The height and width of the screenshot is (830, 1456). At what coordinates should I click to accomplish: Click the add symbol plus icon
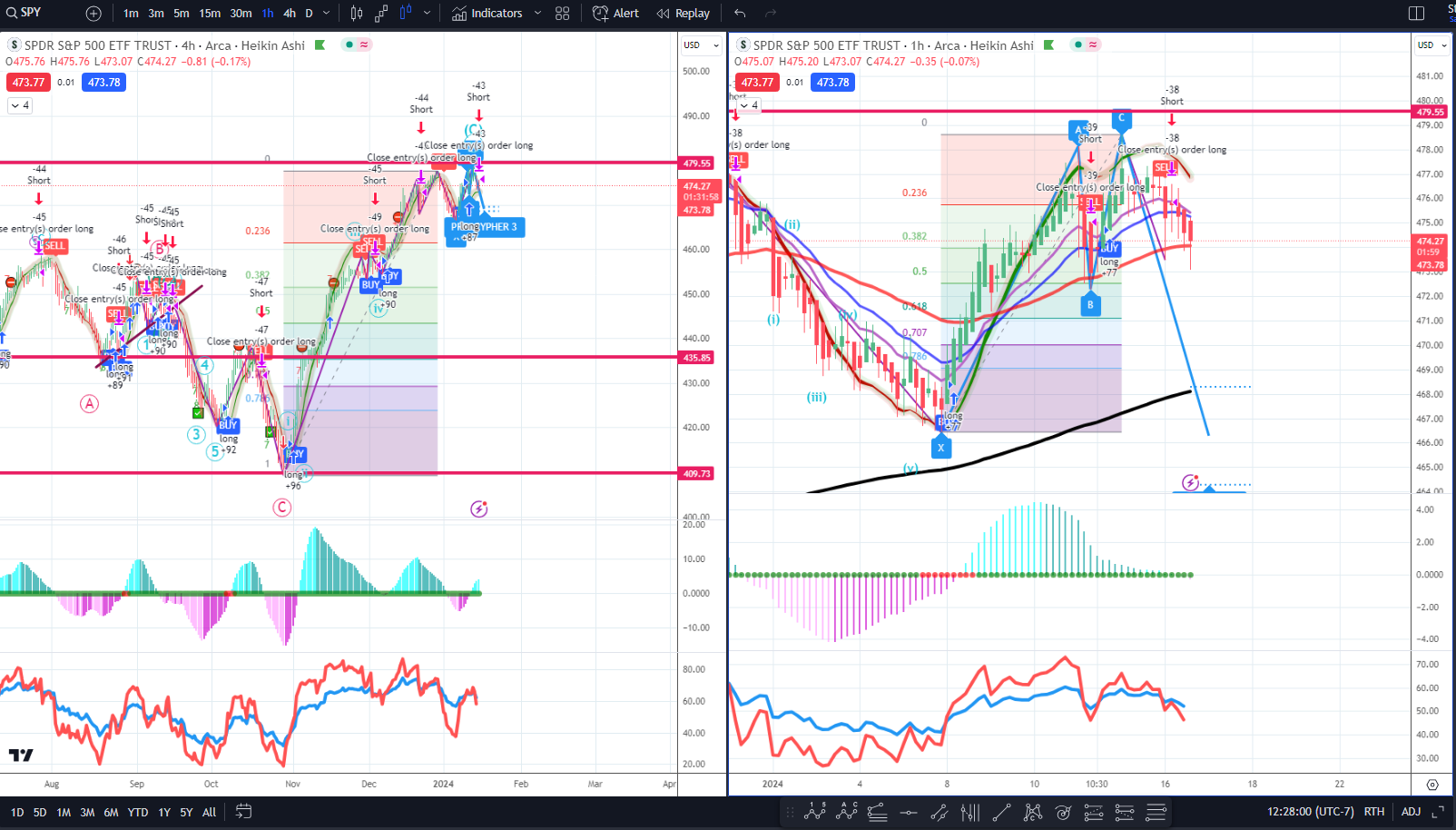pyautogui.click(x=93, y=14)
